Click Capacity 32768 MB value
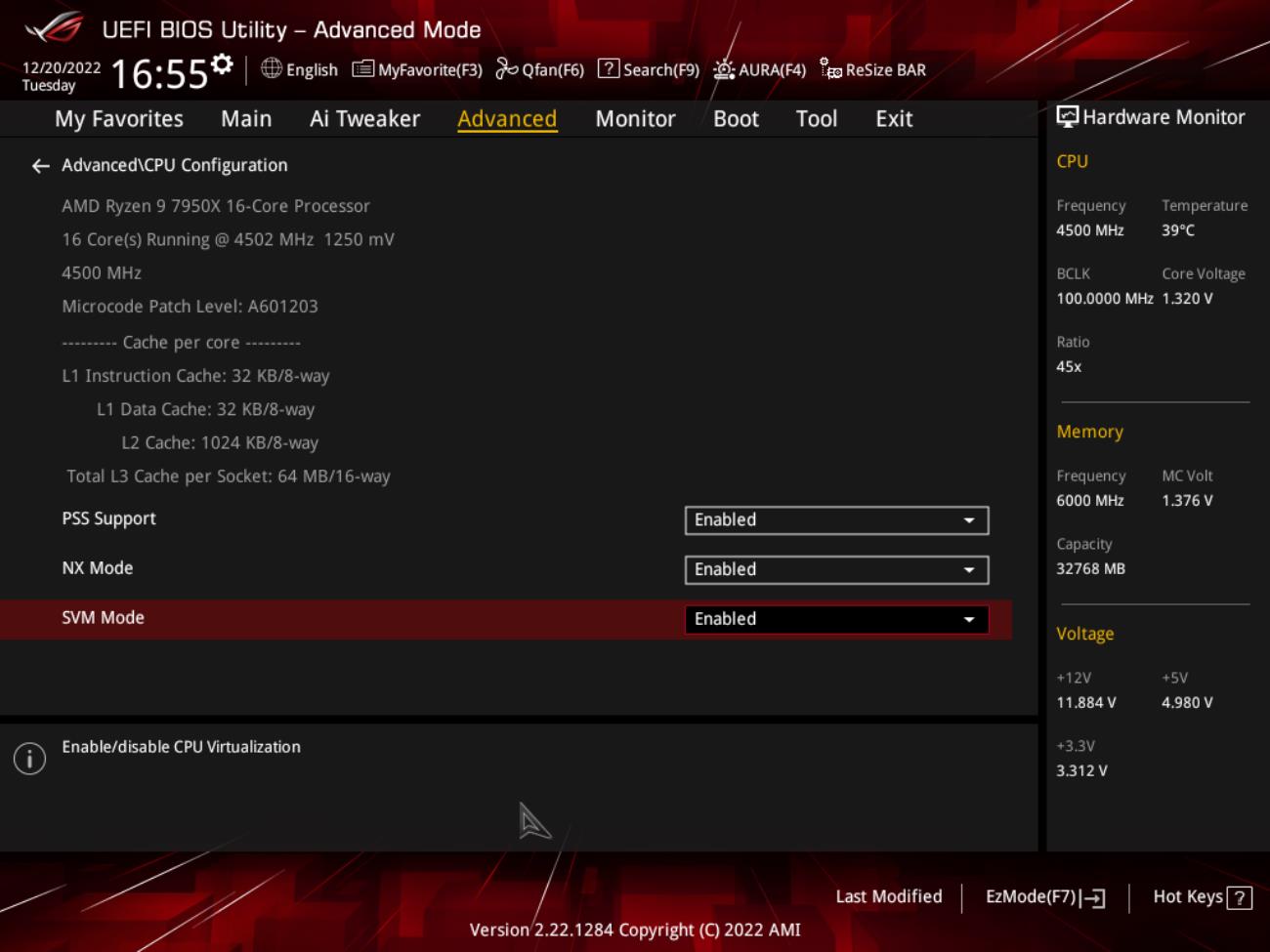This screenshot has width=1270, height=952. (x=1090, y=569)
